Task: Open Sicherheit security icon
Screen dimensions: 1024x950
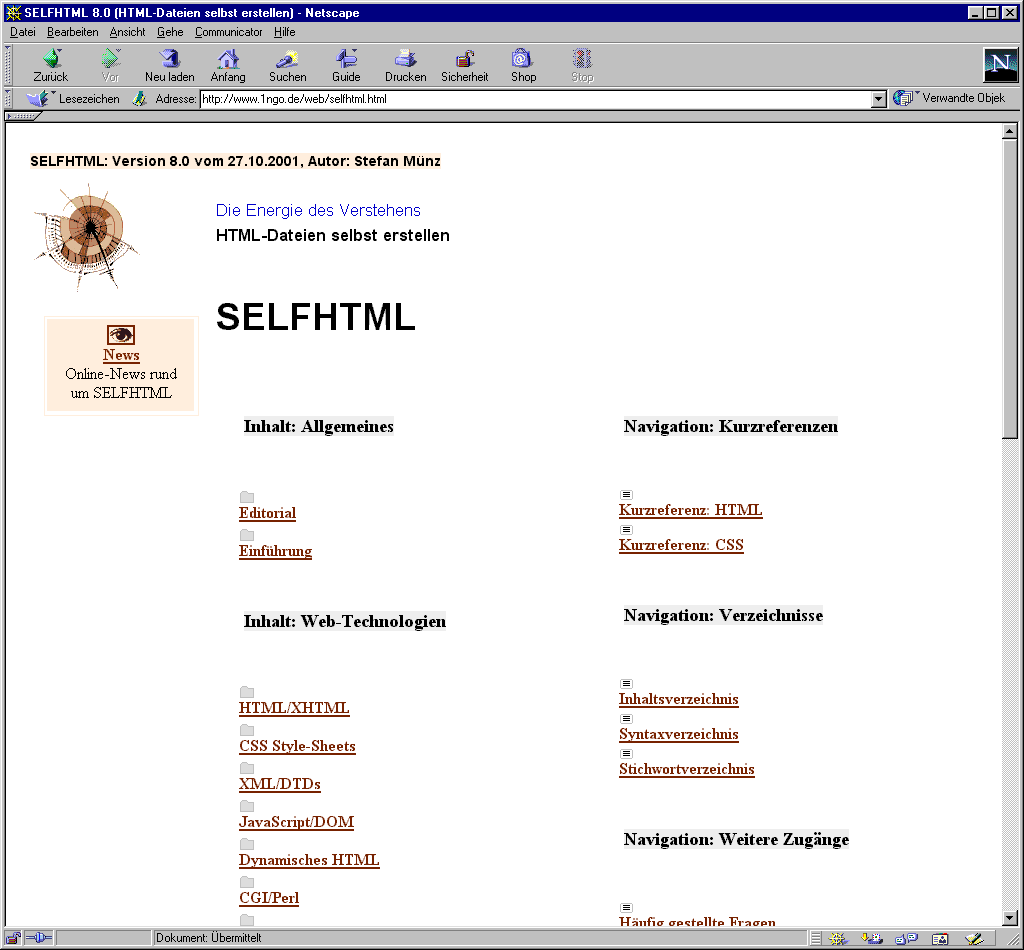Action: (x=464, y=60)
